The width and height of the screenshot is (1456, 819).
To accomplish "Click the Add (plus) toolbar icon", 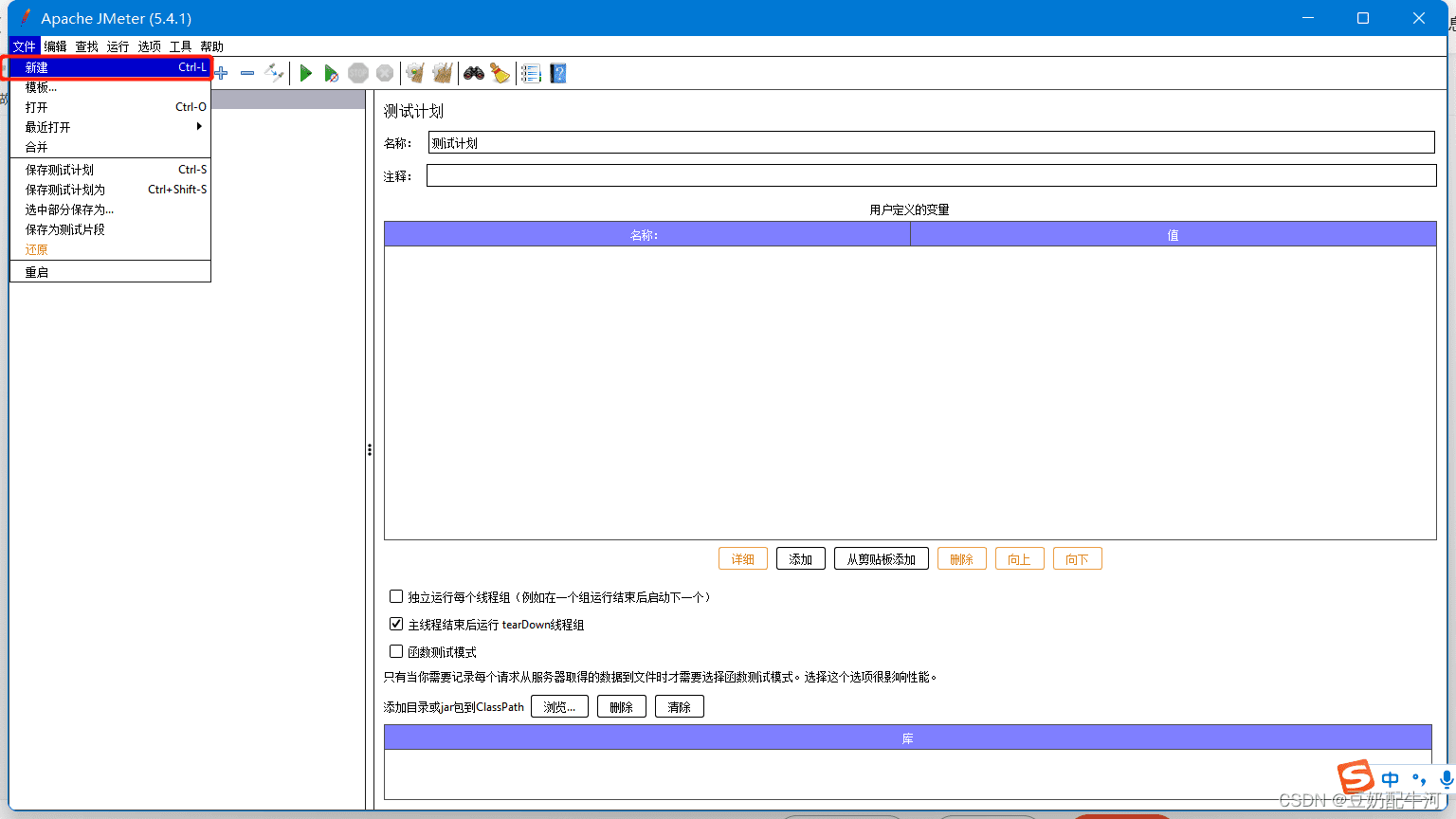I will tap(222, 73).
